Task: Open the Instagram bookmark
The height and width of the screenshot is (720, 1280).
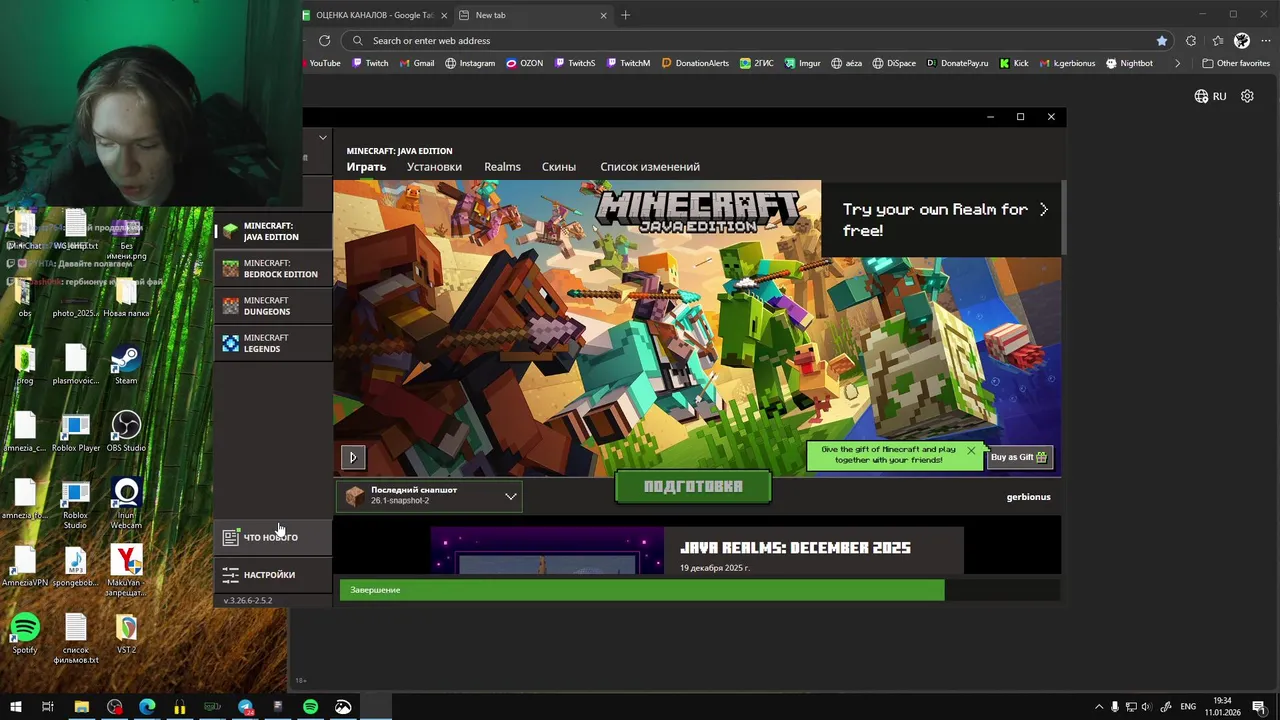Action: pos(470,63)
